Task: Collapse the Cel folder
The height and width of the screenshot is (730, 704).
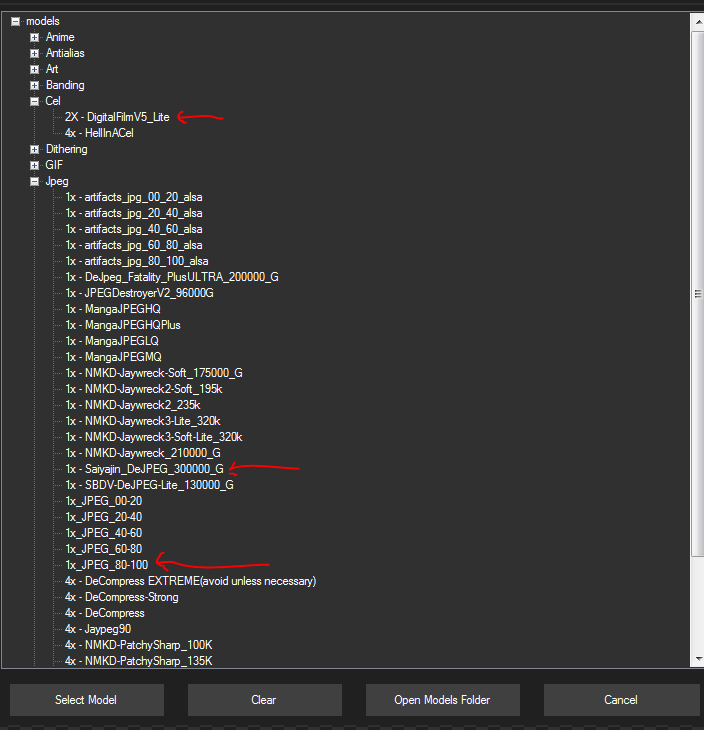Action: click(x=34, y=101)
